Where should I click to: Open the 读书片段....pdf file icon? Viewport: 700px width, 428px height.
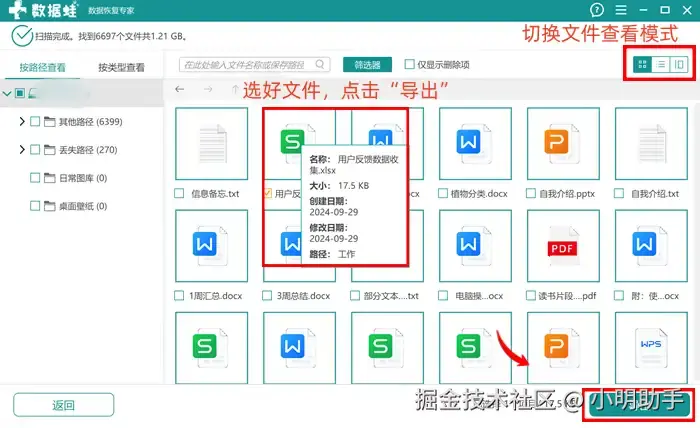point(563,246)
